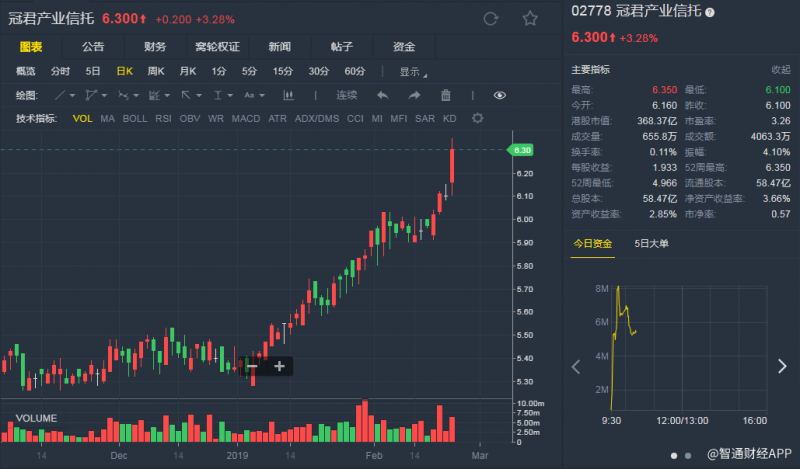Select 今日资金 tab
The width and height of the screenshot is (800, 469).
point(593,244)
